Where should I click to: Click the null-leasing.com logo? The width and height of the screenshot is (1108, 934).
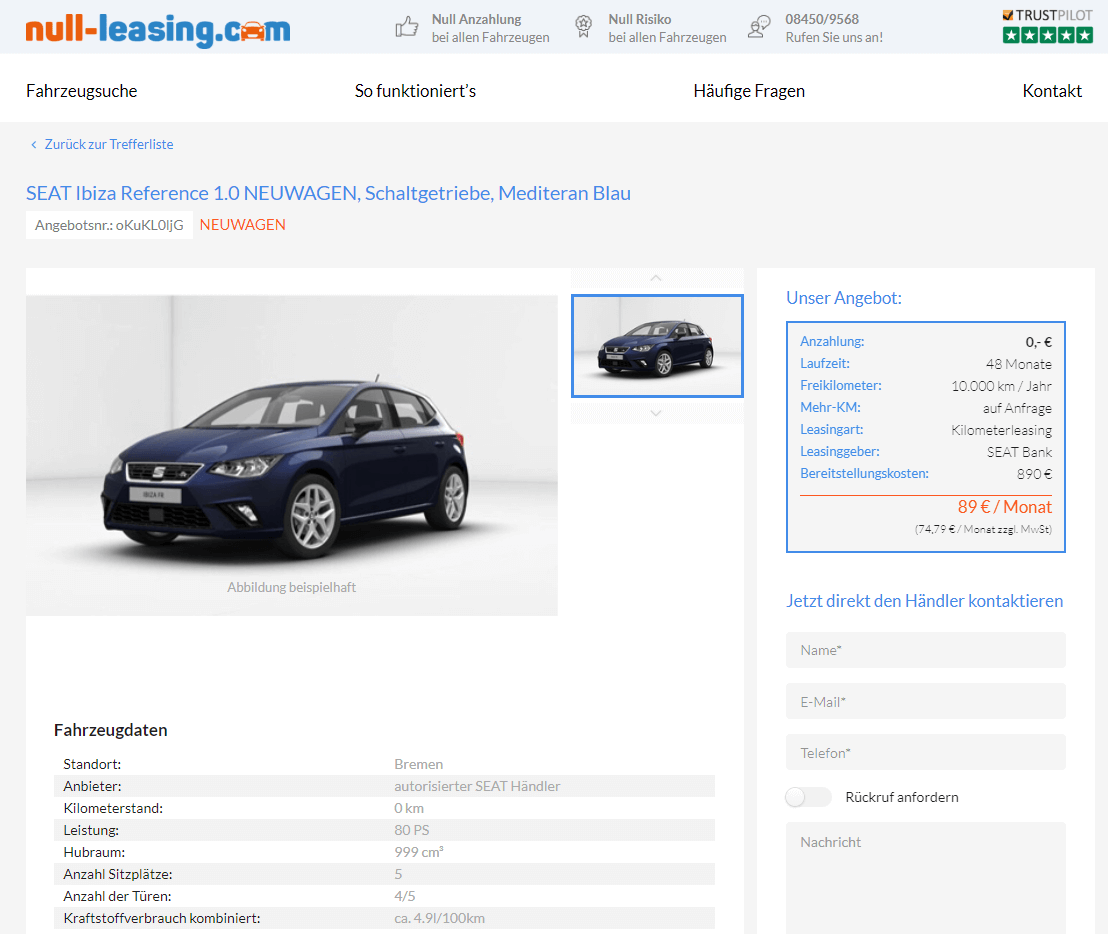(x=158, y=29)
